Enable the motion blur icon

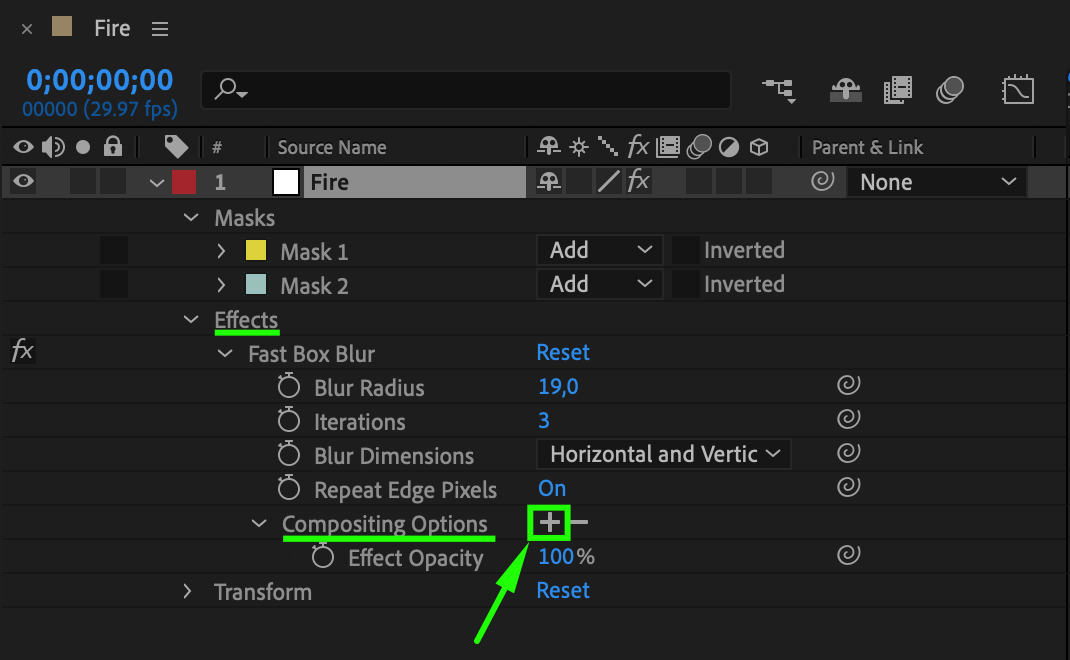pos(950,91)
